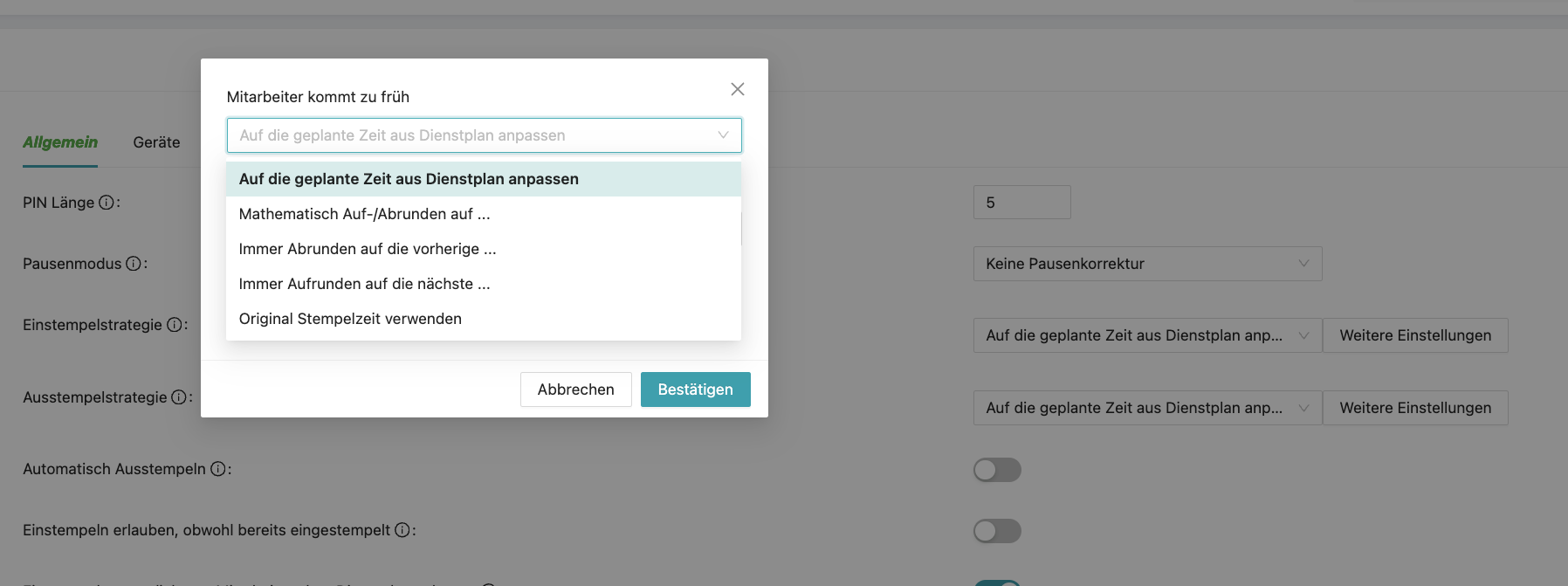The height and width of the screenshot is (586, 1568).
Task: Toggle the Automatisch Ausstempeln switch
Action: pos(997,470)
